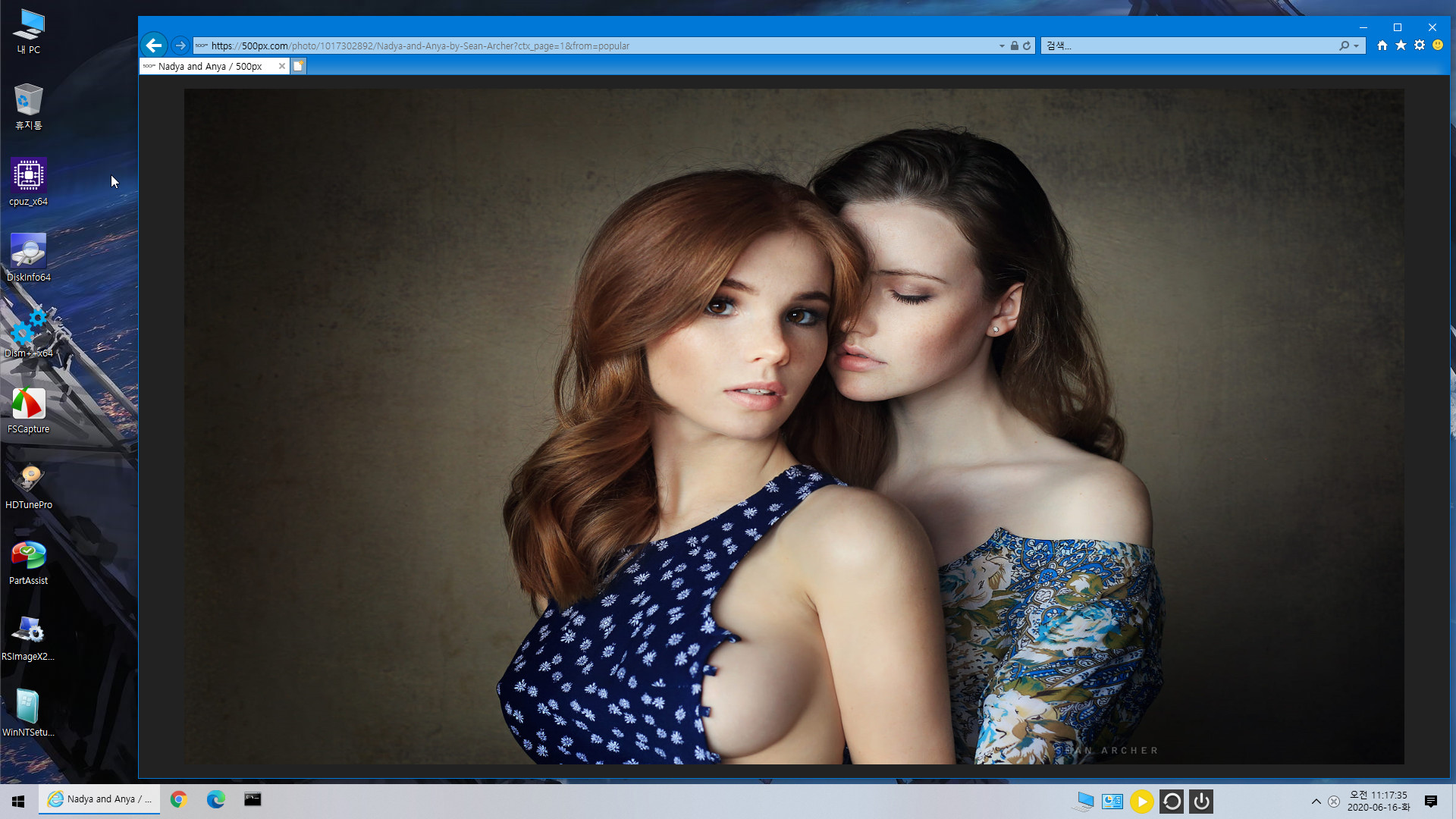The height and width of the screenshot is (819, 1456).
Task: Open the command prompt taskbar icon
Action: [x=253, y=799]
